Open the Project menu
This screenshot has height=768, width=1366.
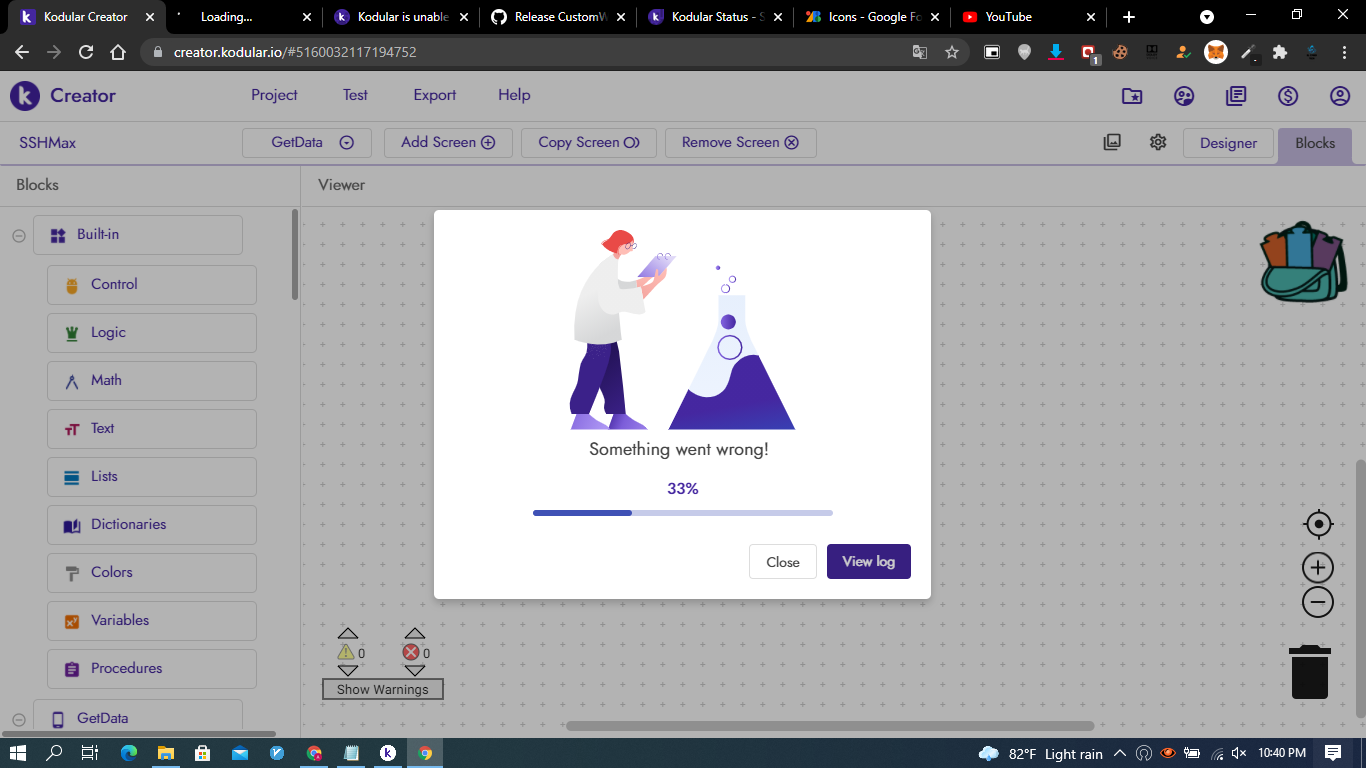(274, 95)
